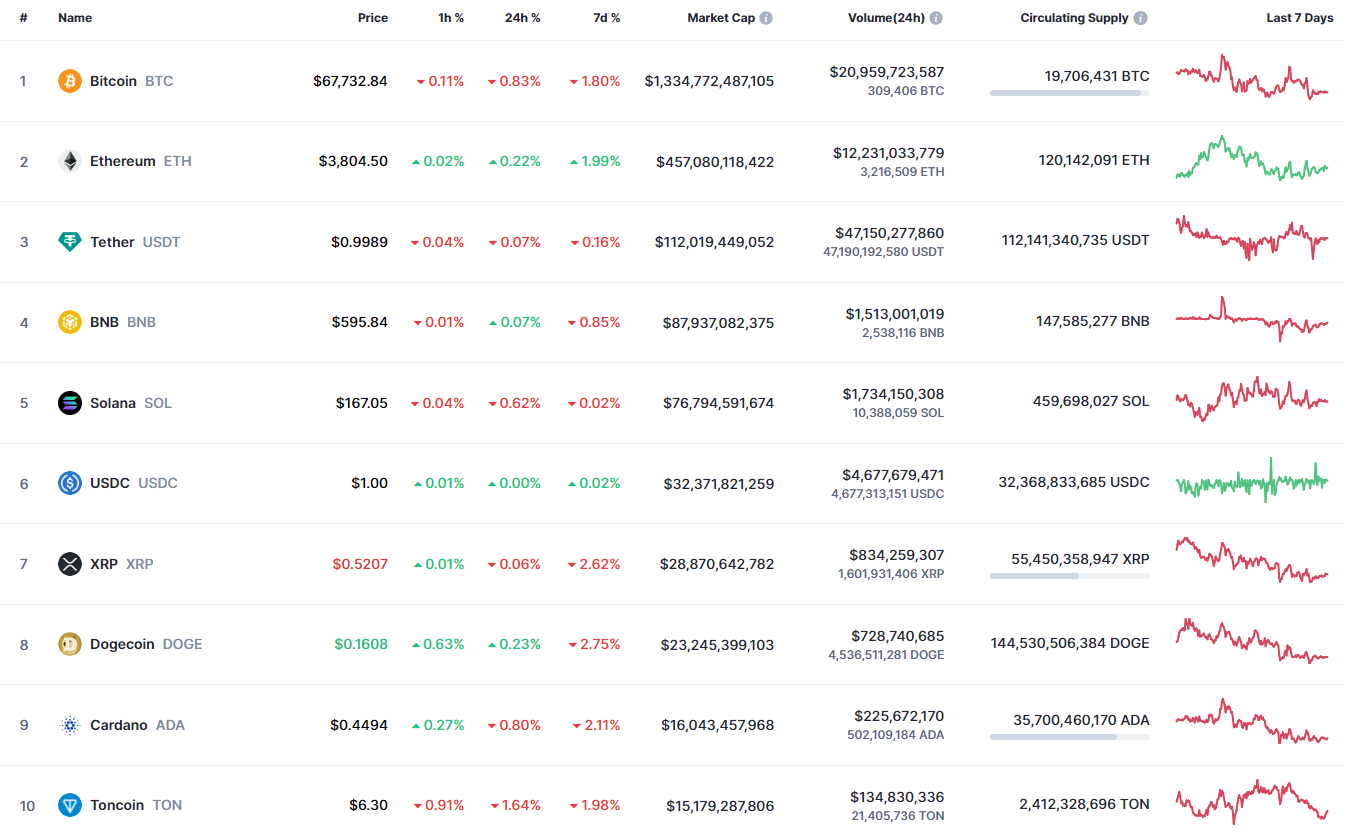The height and width of the screenshot is (834, 1346).
Task: Sort the table by Price column
Action: tap(373, 18)
